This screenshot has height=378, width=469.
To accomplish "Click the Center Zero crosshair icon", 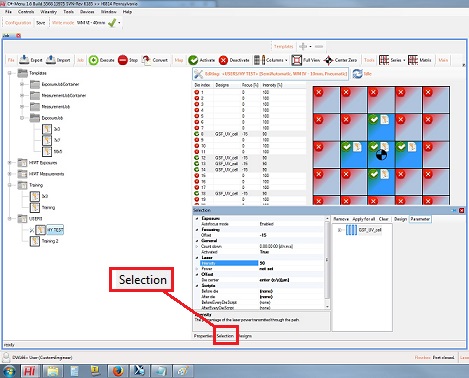I will (x=328, y=60).
